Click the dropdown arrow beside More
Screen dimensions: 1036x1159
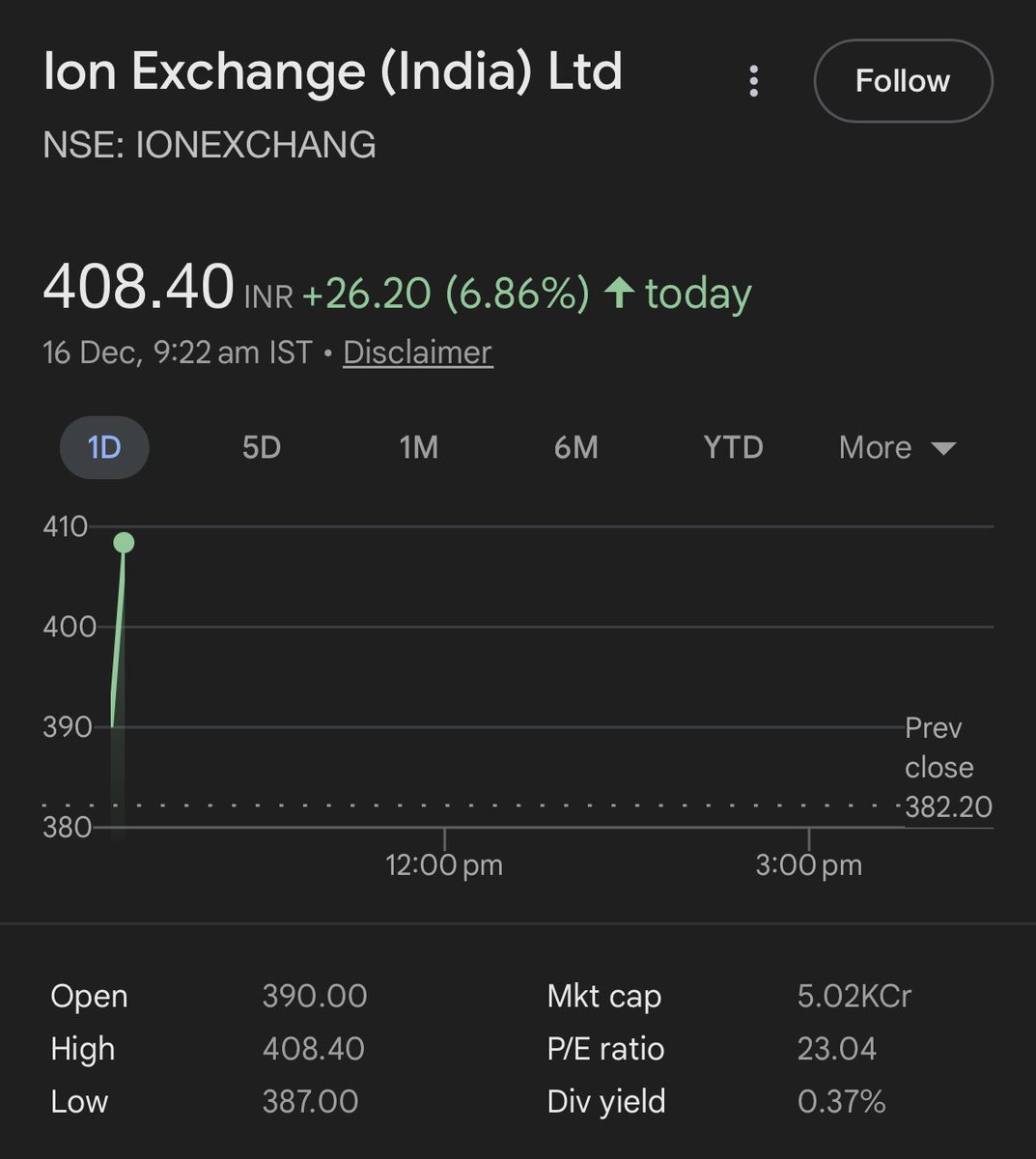(x=943, y=448)
